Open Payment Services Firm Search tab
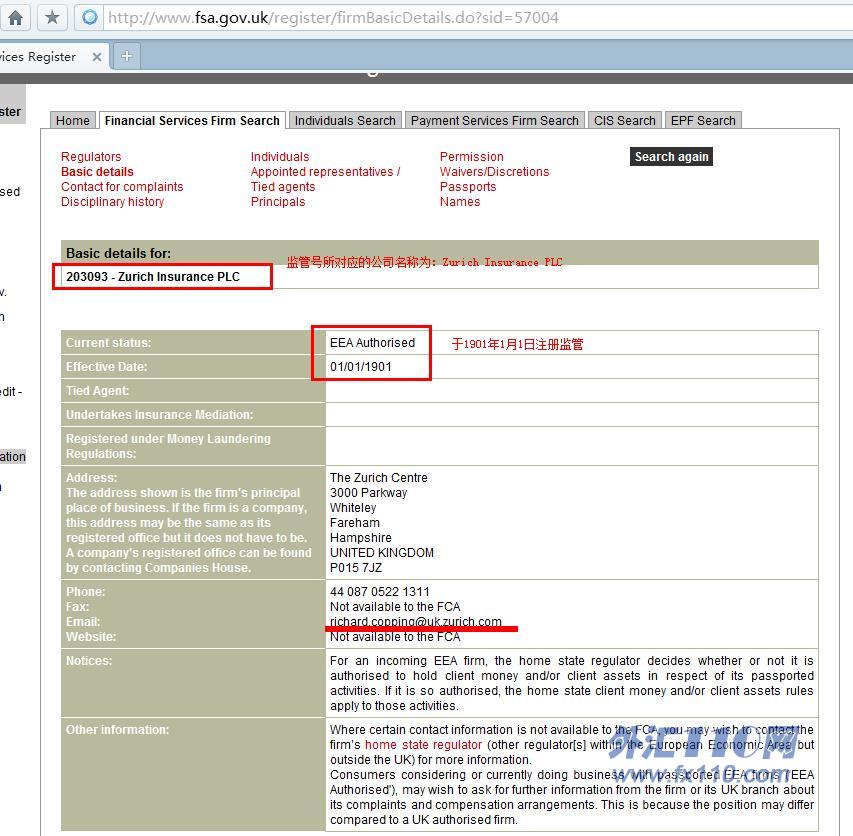853x836 pixels. (x=495, y=120)
